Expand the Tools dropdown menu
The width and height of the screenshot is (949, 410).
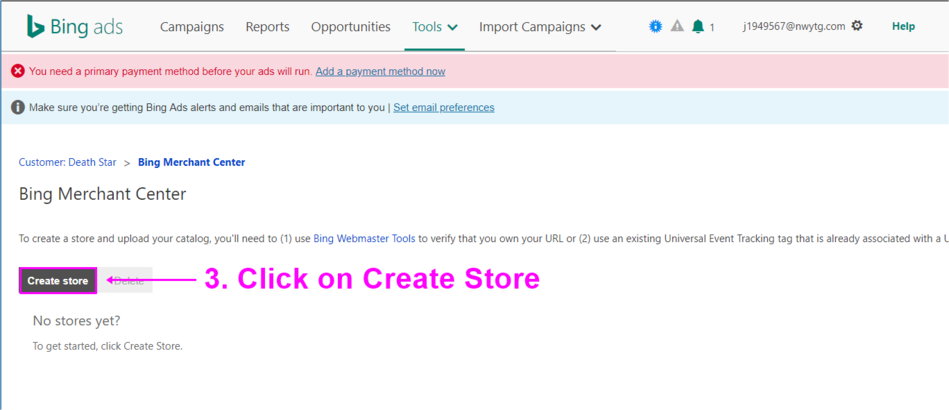pyautogui.click(x=435, y=27)
